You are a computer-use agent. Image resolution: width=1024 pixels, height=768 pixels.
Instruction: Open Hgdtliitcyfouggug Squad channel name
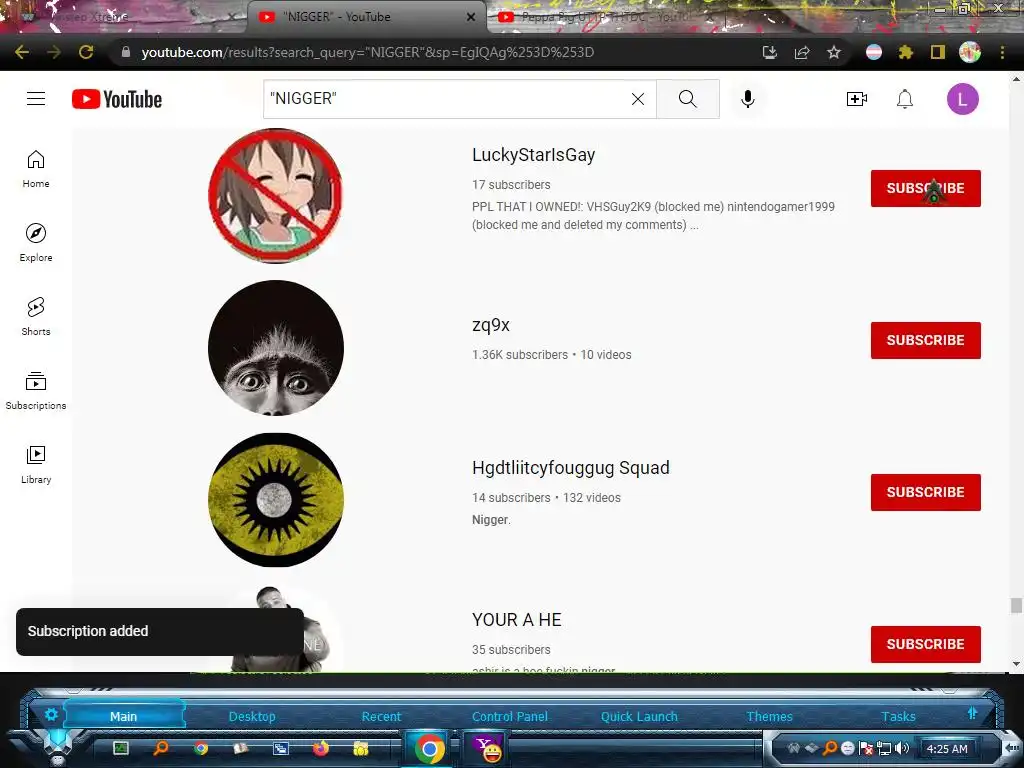[571, 468]
